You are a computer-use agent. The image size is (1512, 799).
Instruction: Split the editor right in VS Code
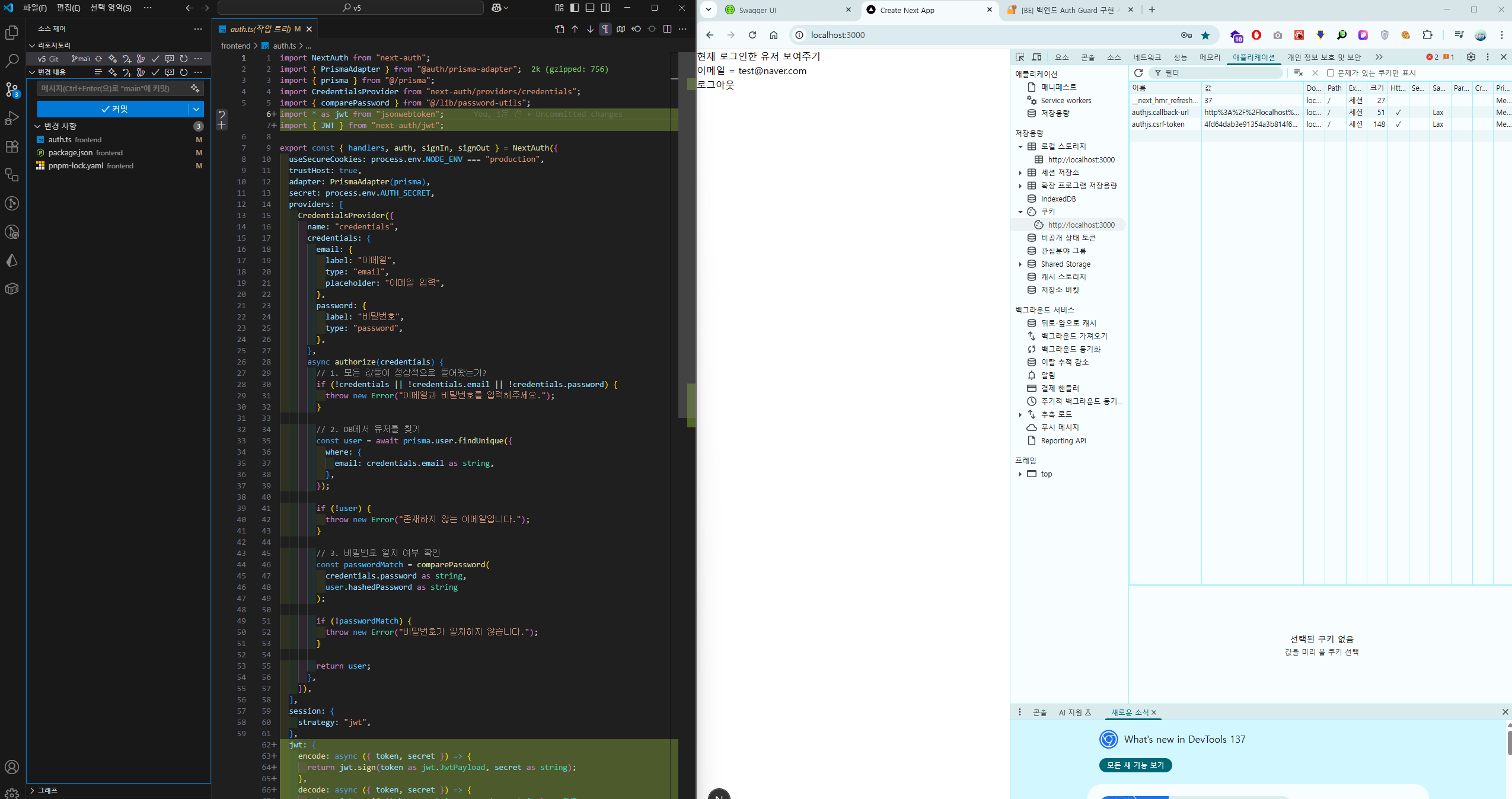coord(667,28)
